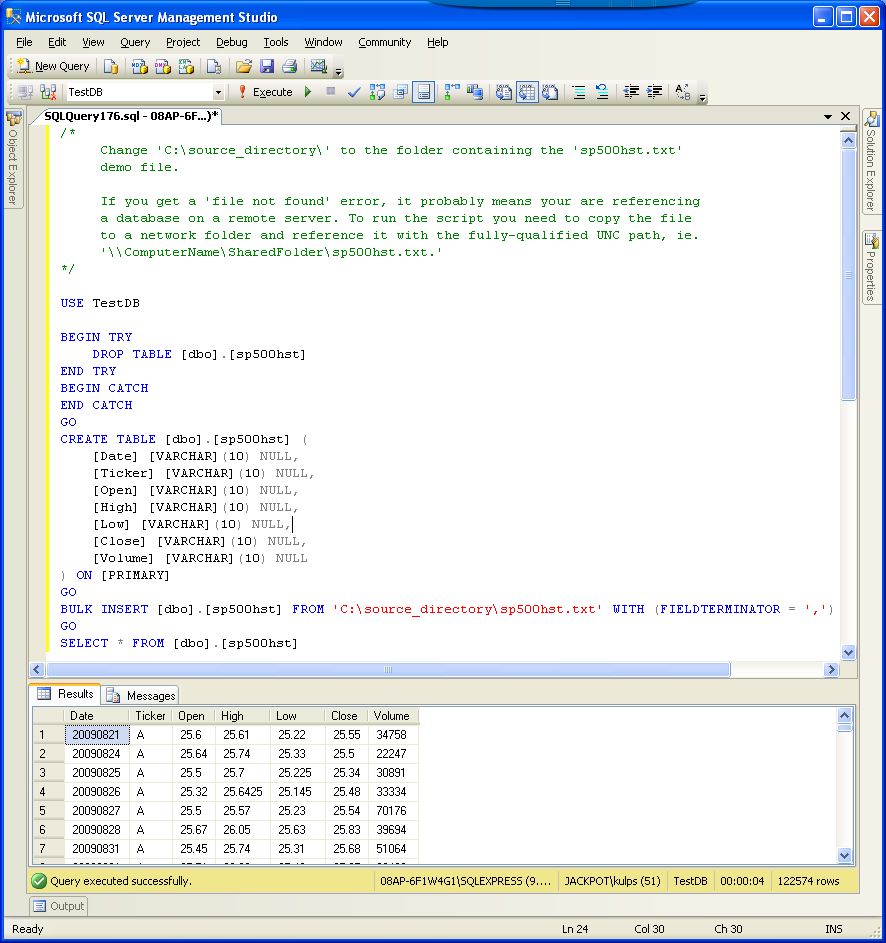
Task: Switch to the Messages tab
Action: pos(141,696)
